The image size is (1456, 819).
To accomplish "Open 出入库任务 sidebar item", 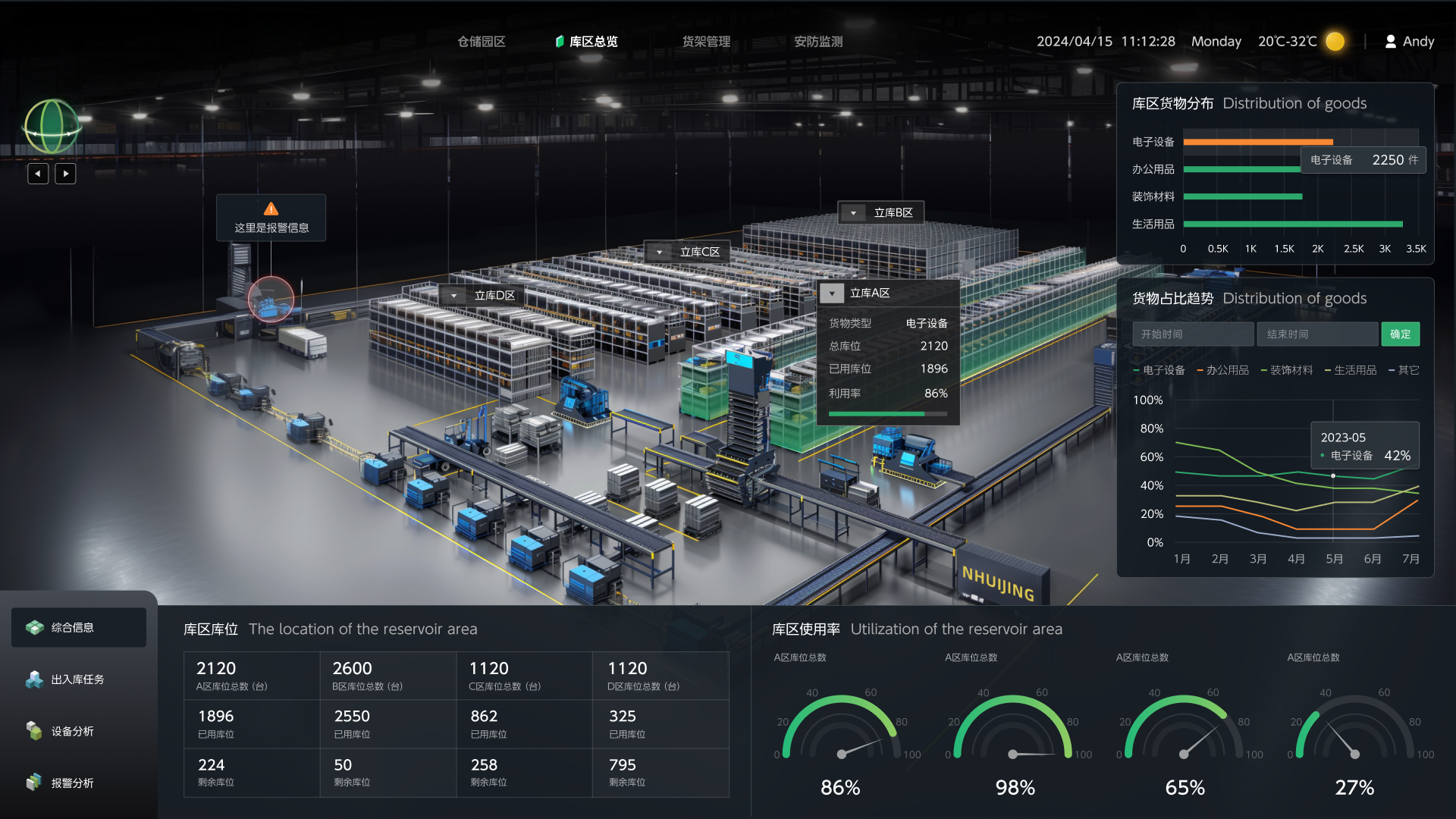I will 78,679.
